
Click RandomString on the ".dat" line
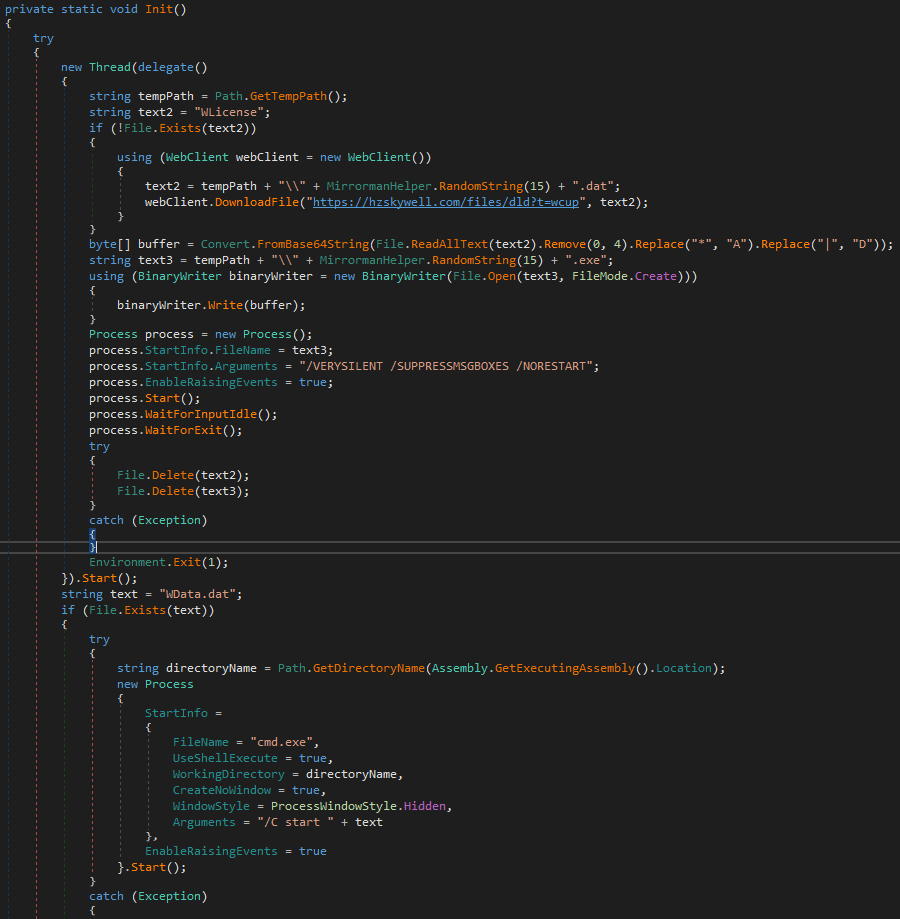pos(480,186)
